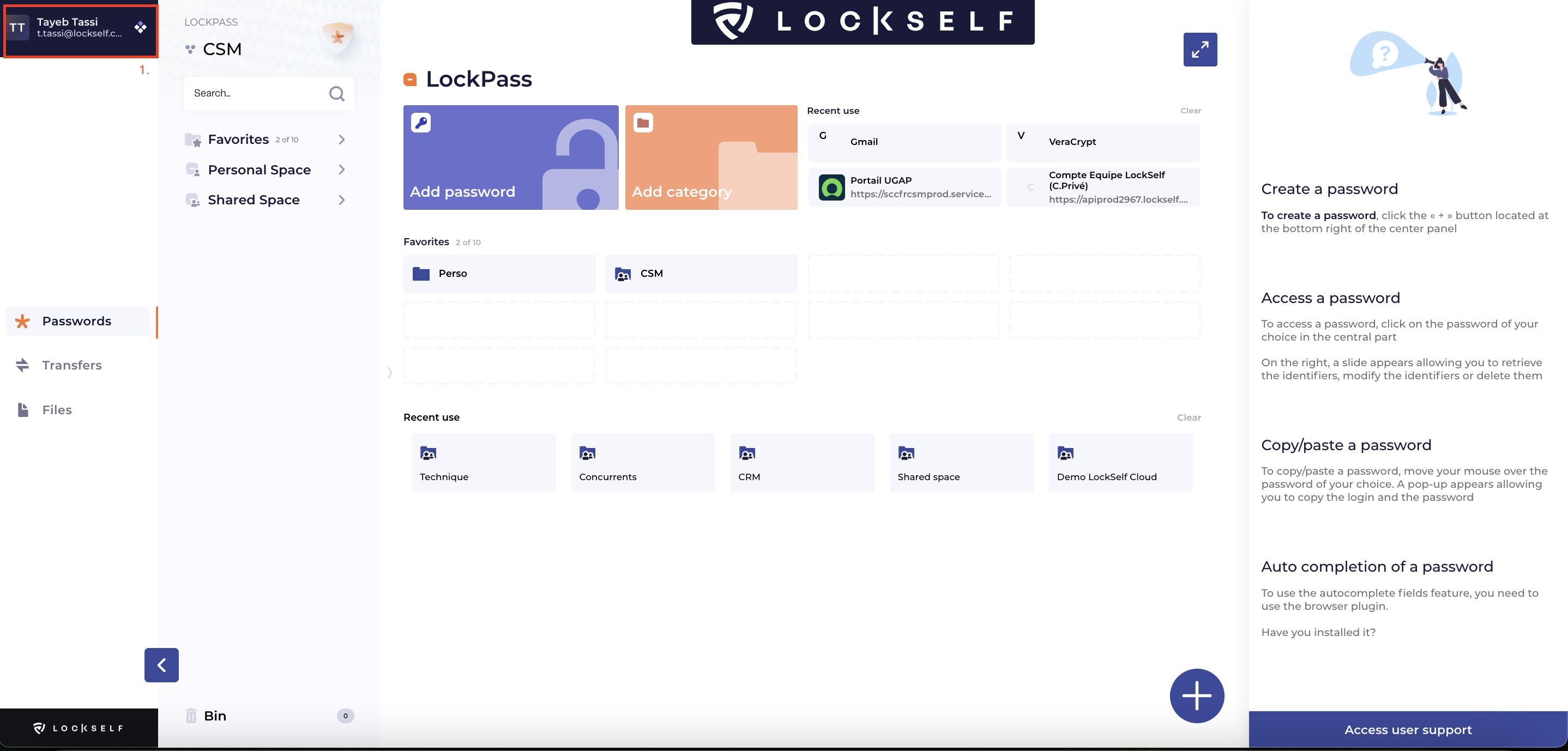Click the orange LockPass badge icon
This screenshot has height=751, width=1568.
click(x=410, y=80)
